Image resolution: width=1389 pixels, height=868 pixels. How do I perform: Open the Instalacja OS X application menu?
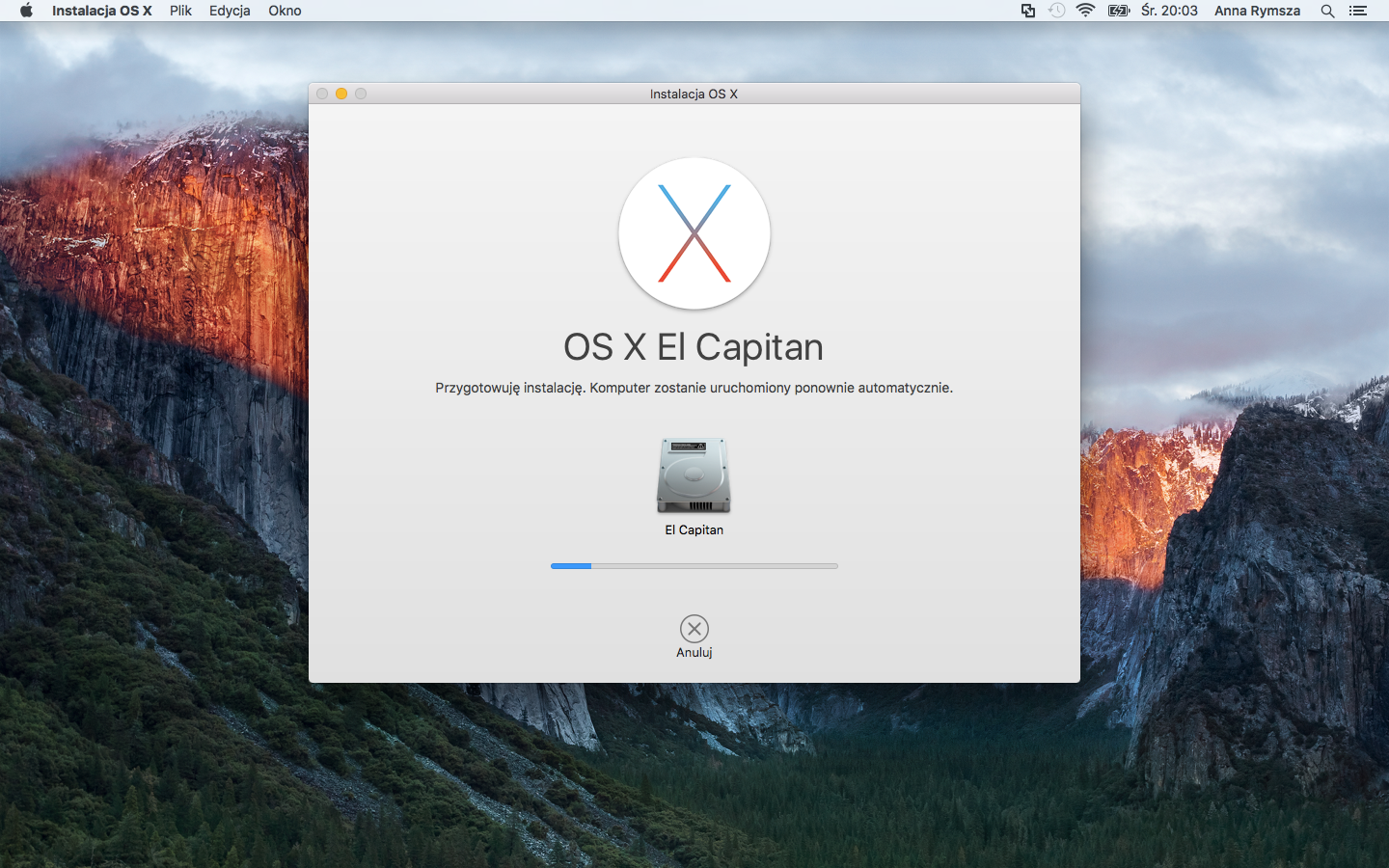[x=101, y=11]
